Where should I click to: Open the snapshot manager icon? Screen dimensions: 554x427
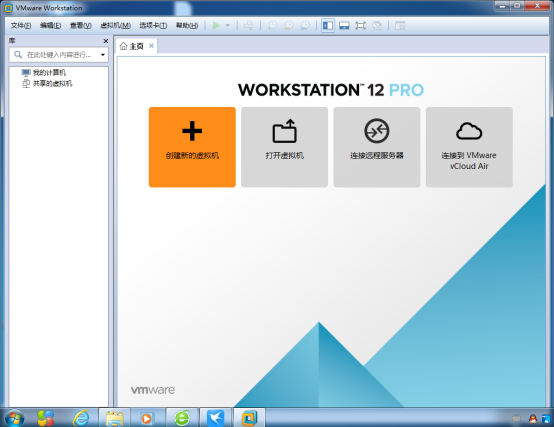(305, 25)
